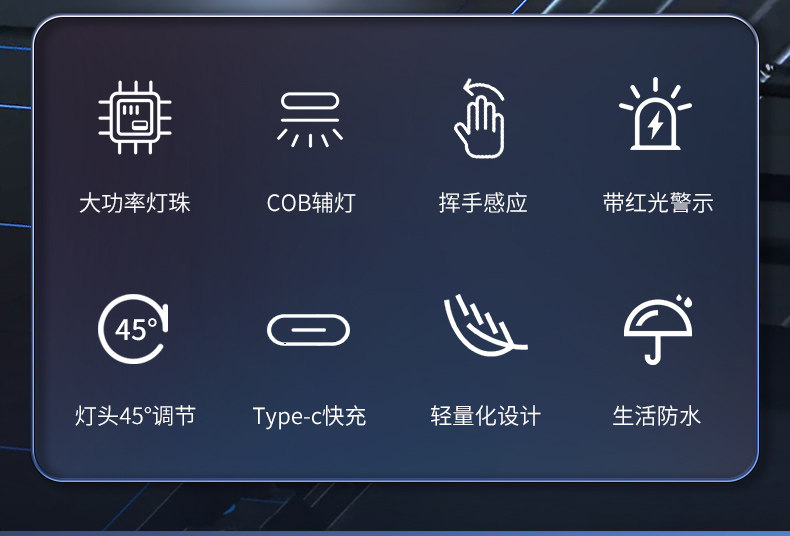Screen dimensions: 790x536
Task: Click the Type-c port icon
Action: (x=308, y=330)
